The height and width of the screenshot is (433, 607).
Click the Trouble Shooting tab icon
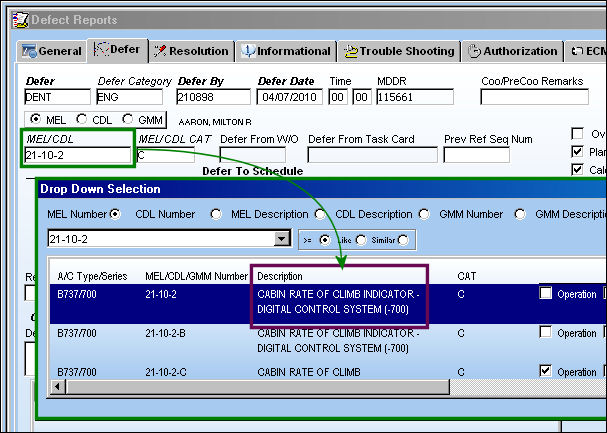click(x=351, y=51)
